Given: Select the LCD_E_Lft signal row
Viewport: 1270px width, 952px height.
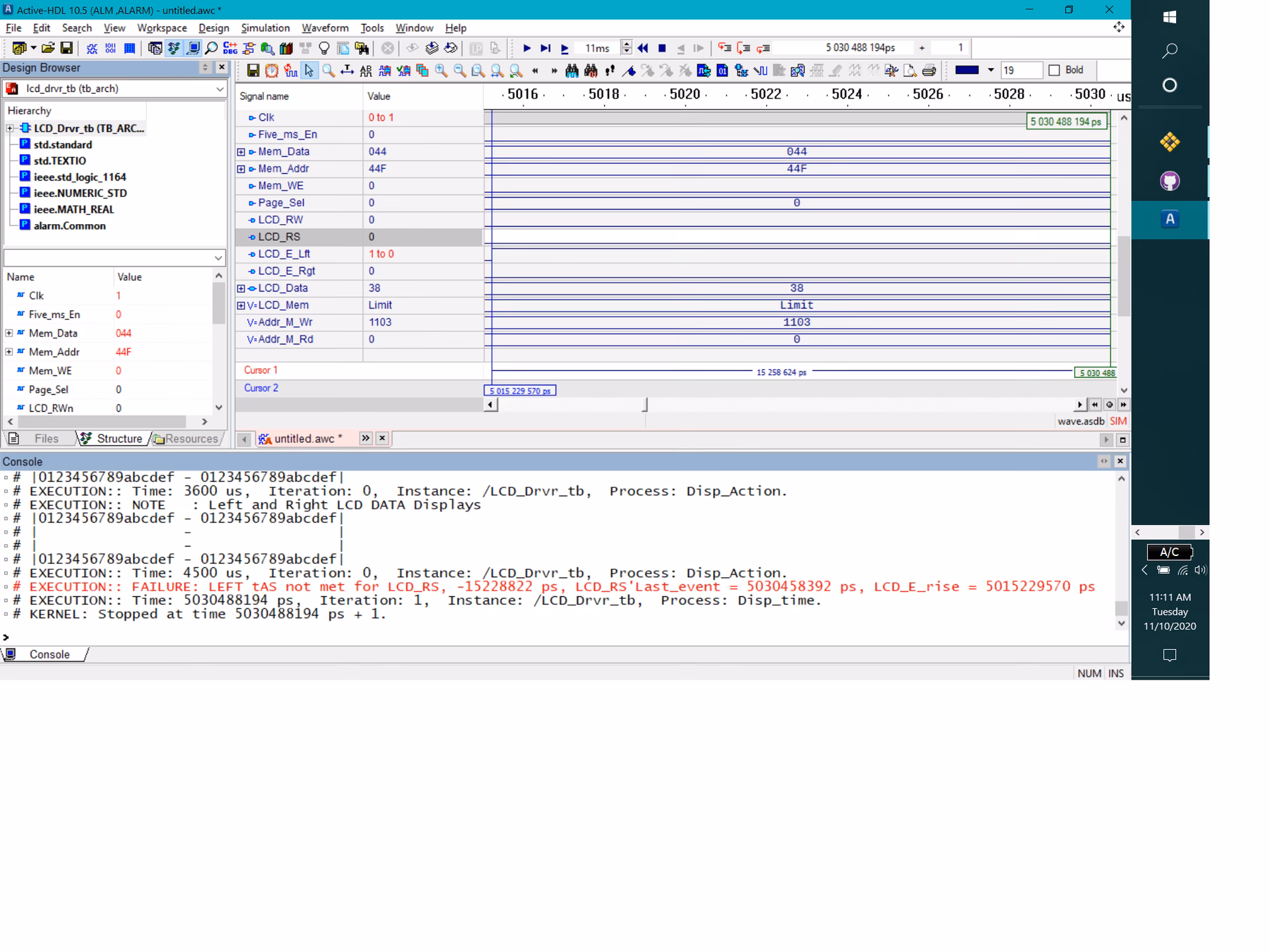Looking at the screenshot, I should pos(359,254).
